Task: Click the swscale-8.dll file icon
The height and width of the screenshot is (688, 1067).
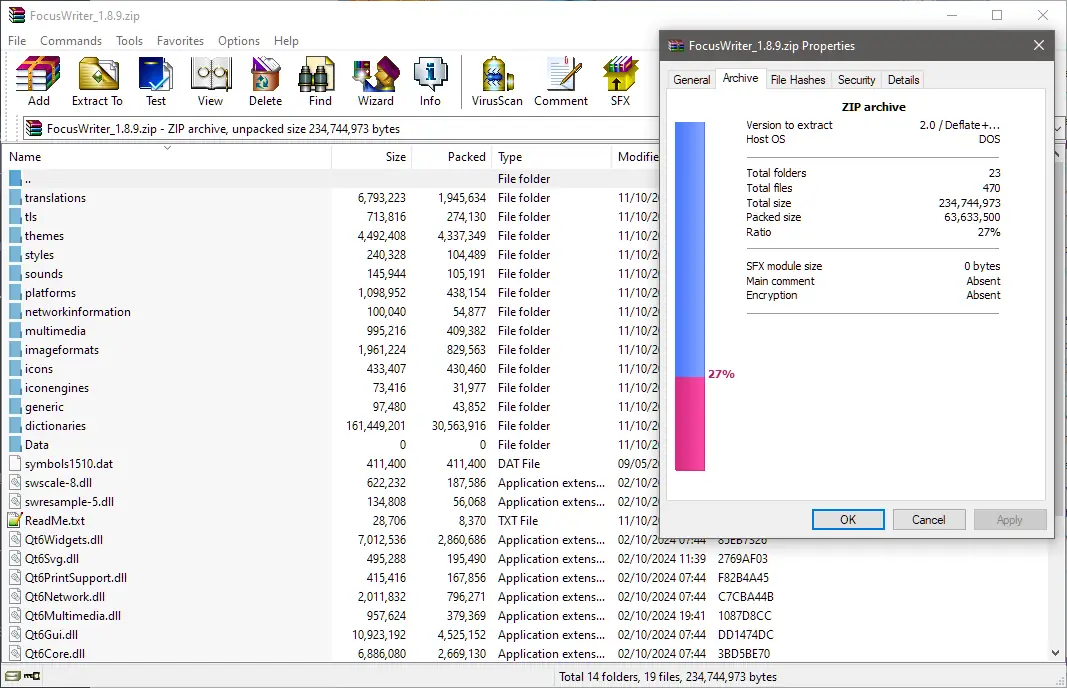Action: (x=15, y=482)
